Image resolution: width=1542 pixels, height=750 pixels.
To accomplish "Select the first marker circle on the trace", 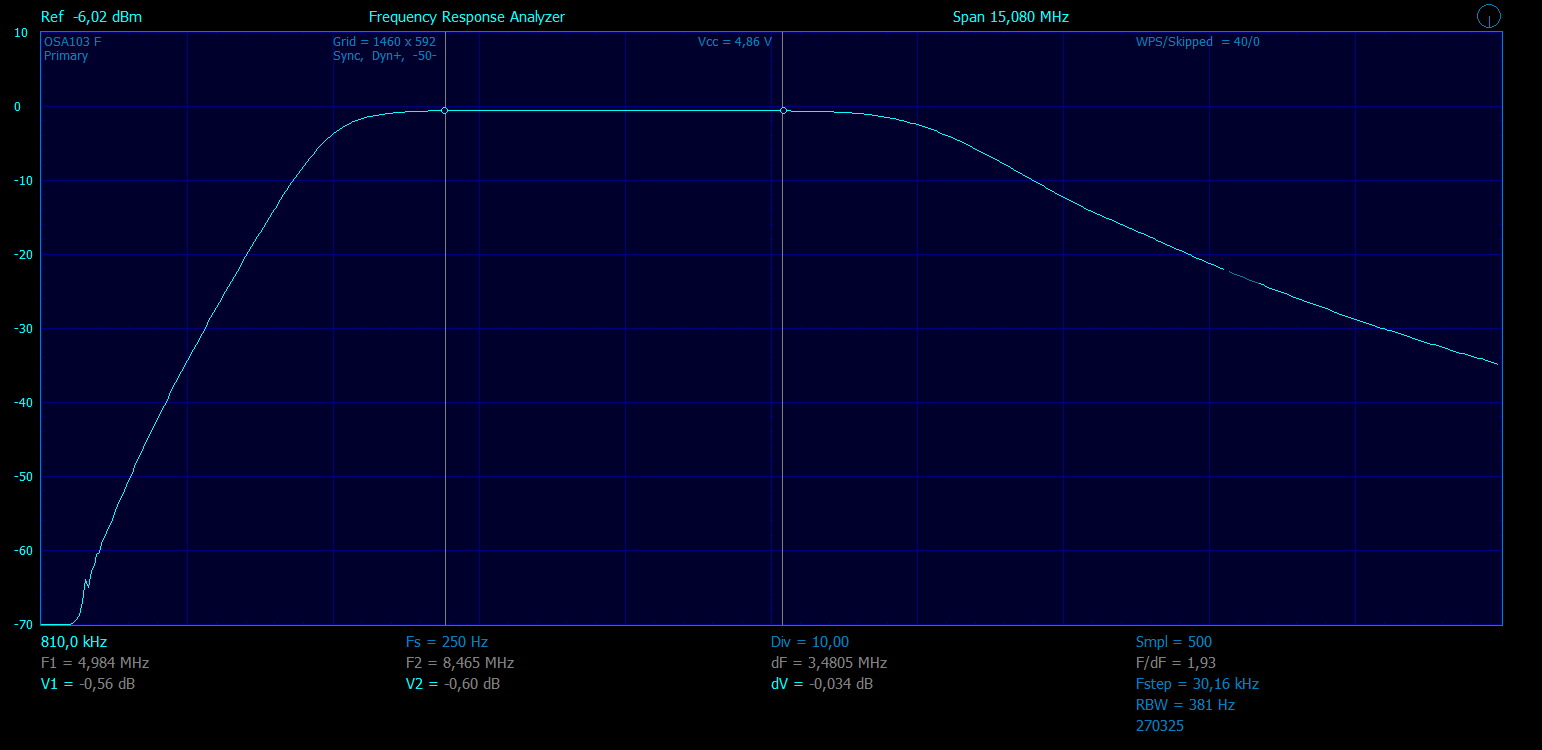I will 445,110.
